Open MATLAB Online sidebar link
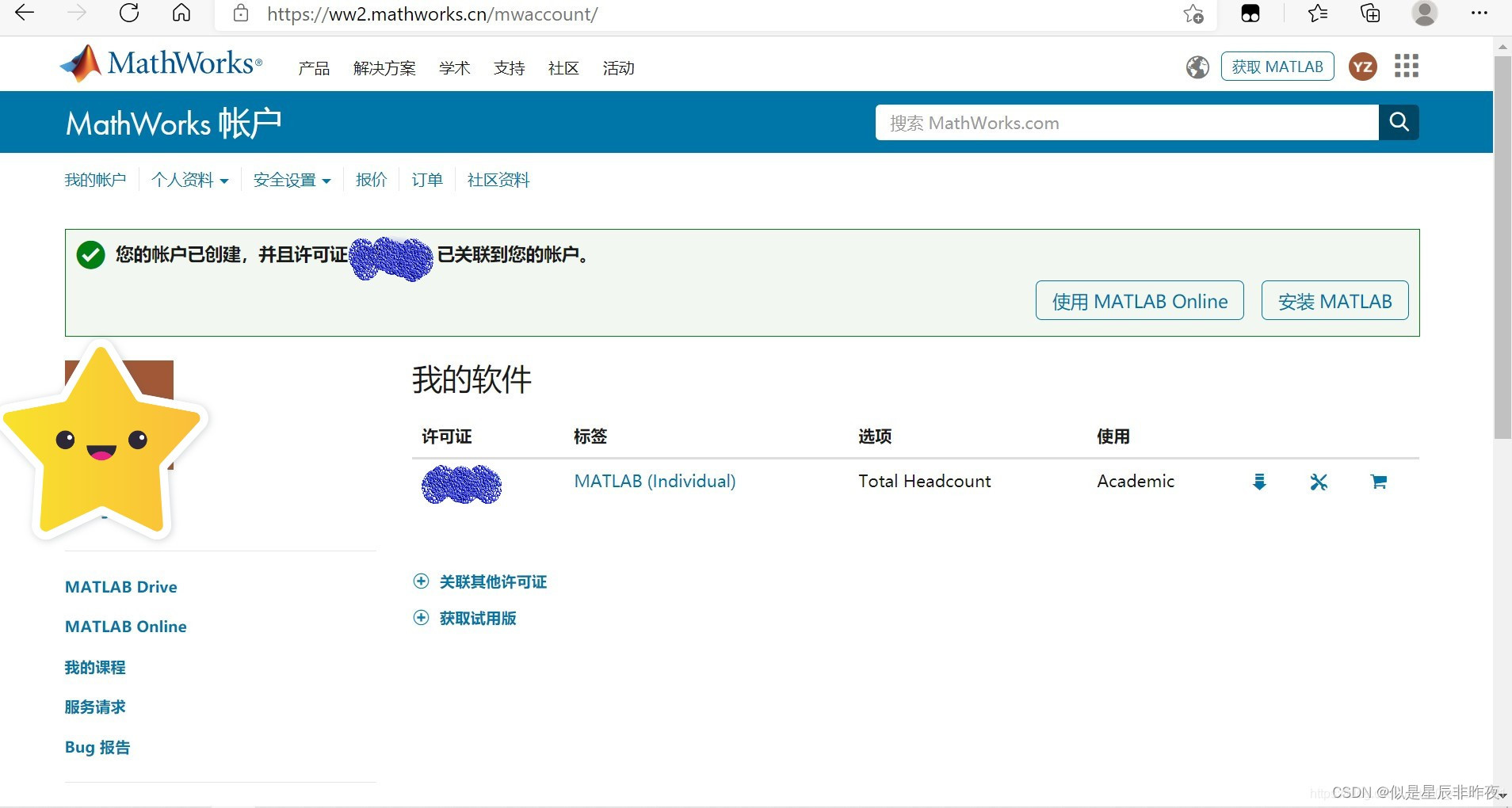1512x808 pixels. (126, 627)
